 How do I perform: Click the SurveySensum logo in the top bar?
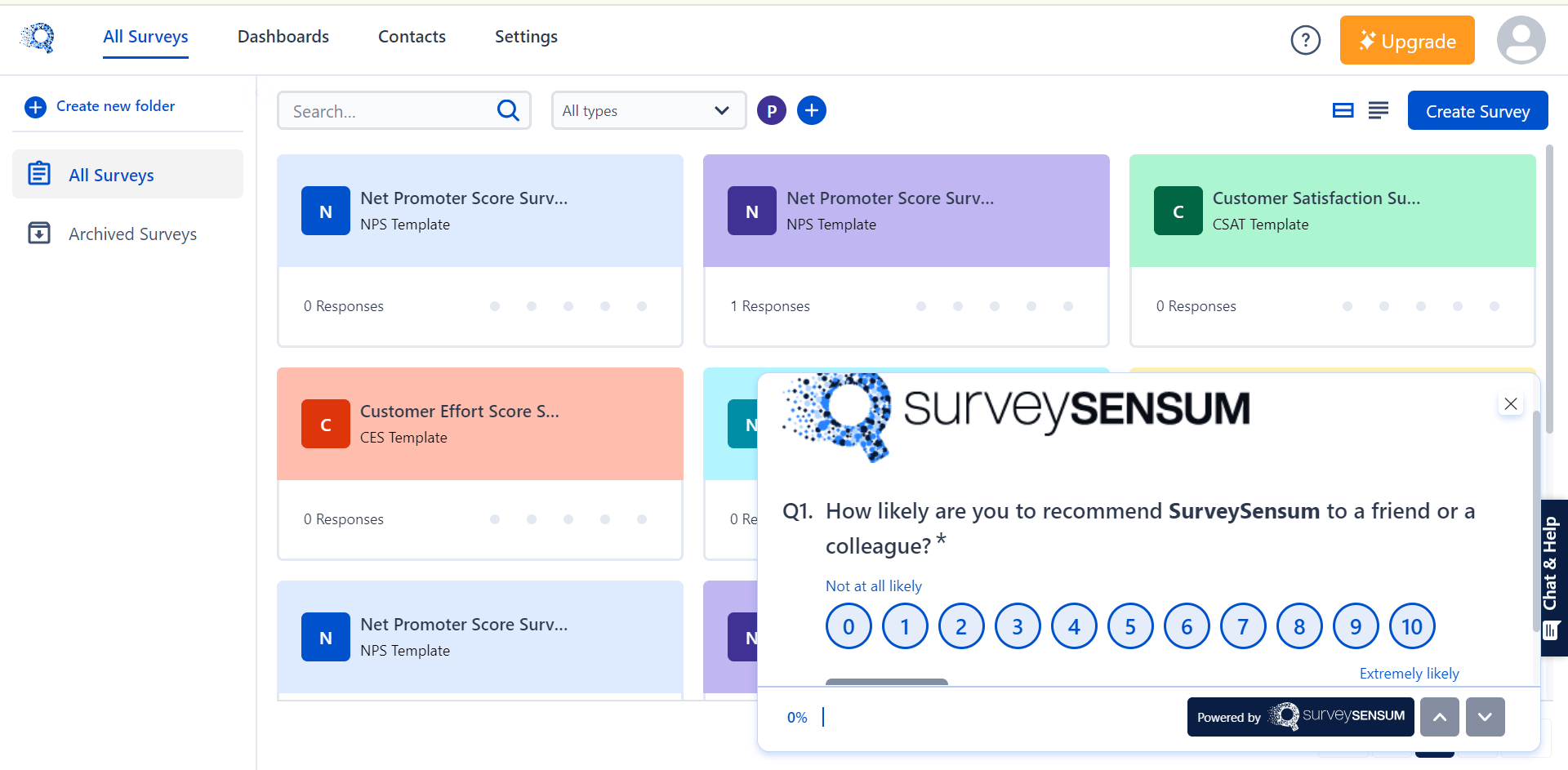click(36, 38)
